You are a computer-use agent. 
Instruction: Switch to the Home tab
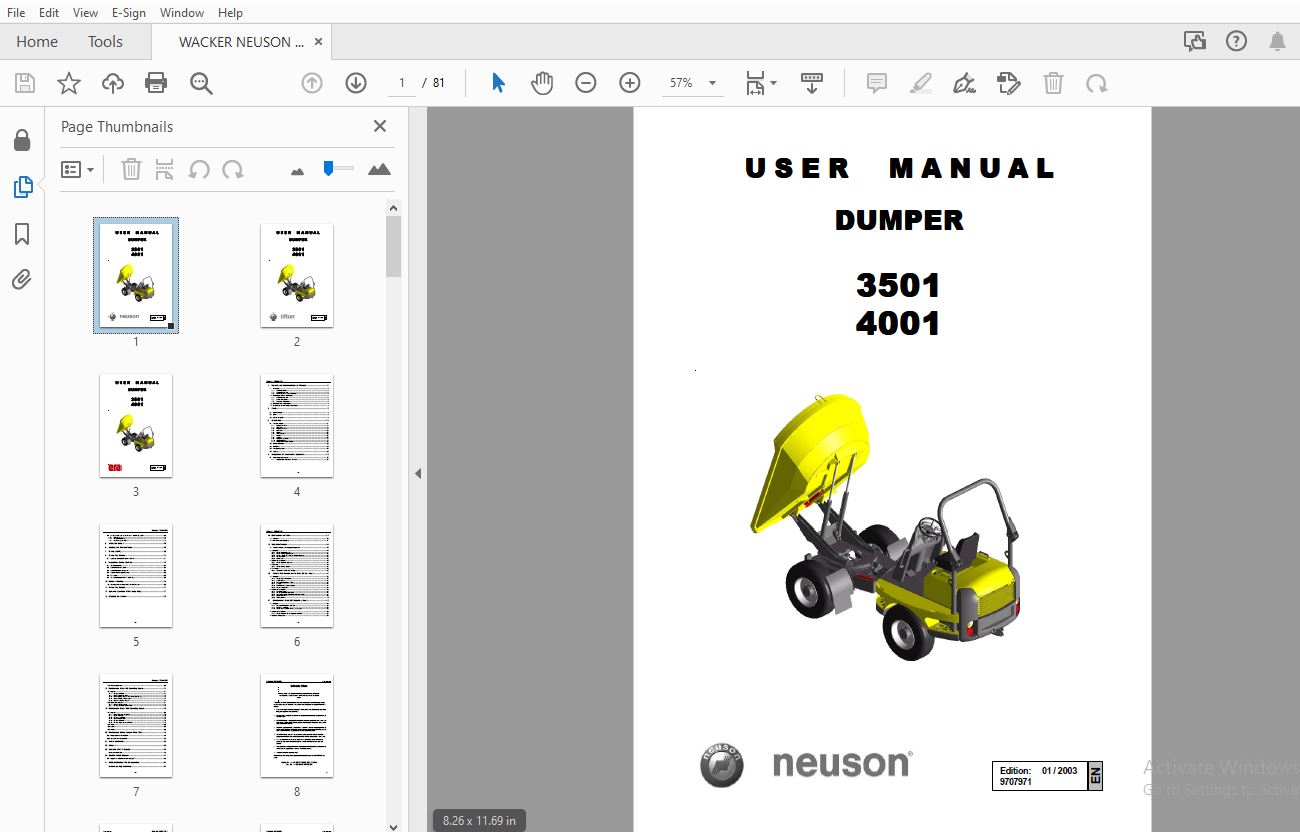(x=37, y=41)
